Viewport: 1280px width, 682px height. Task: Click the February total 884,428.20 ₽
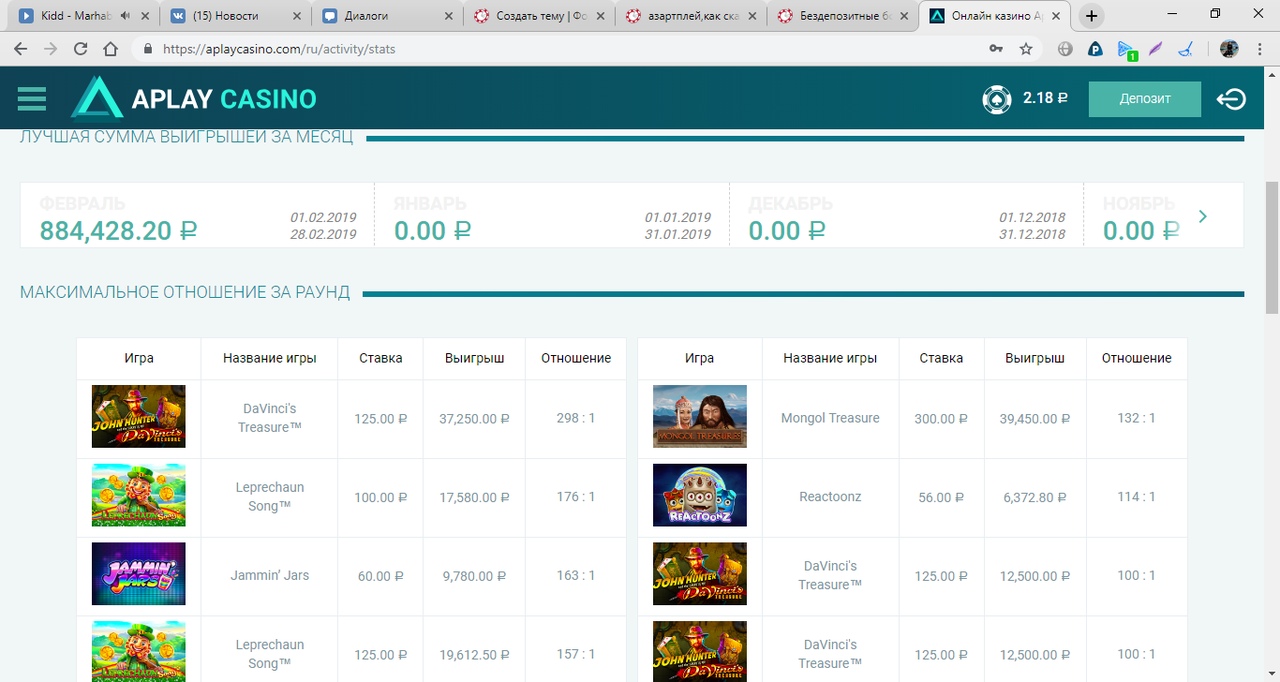click(118, 231)
